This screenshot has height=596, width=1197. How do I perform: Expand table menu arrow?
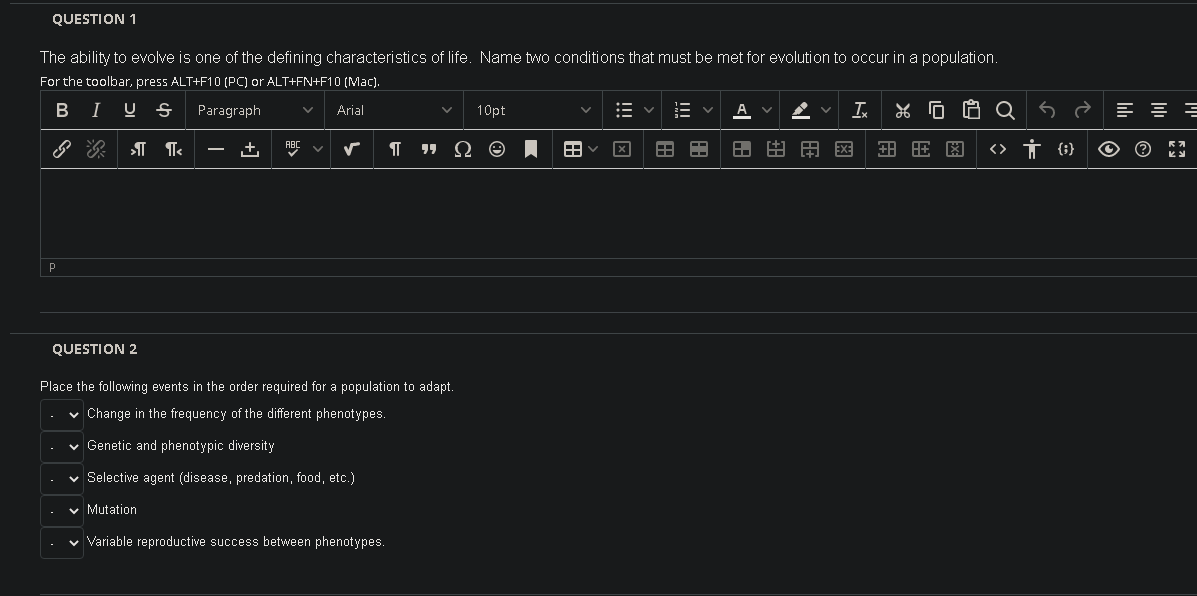(593, 150)
